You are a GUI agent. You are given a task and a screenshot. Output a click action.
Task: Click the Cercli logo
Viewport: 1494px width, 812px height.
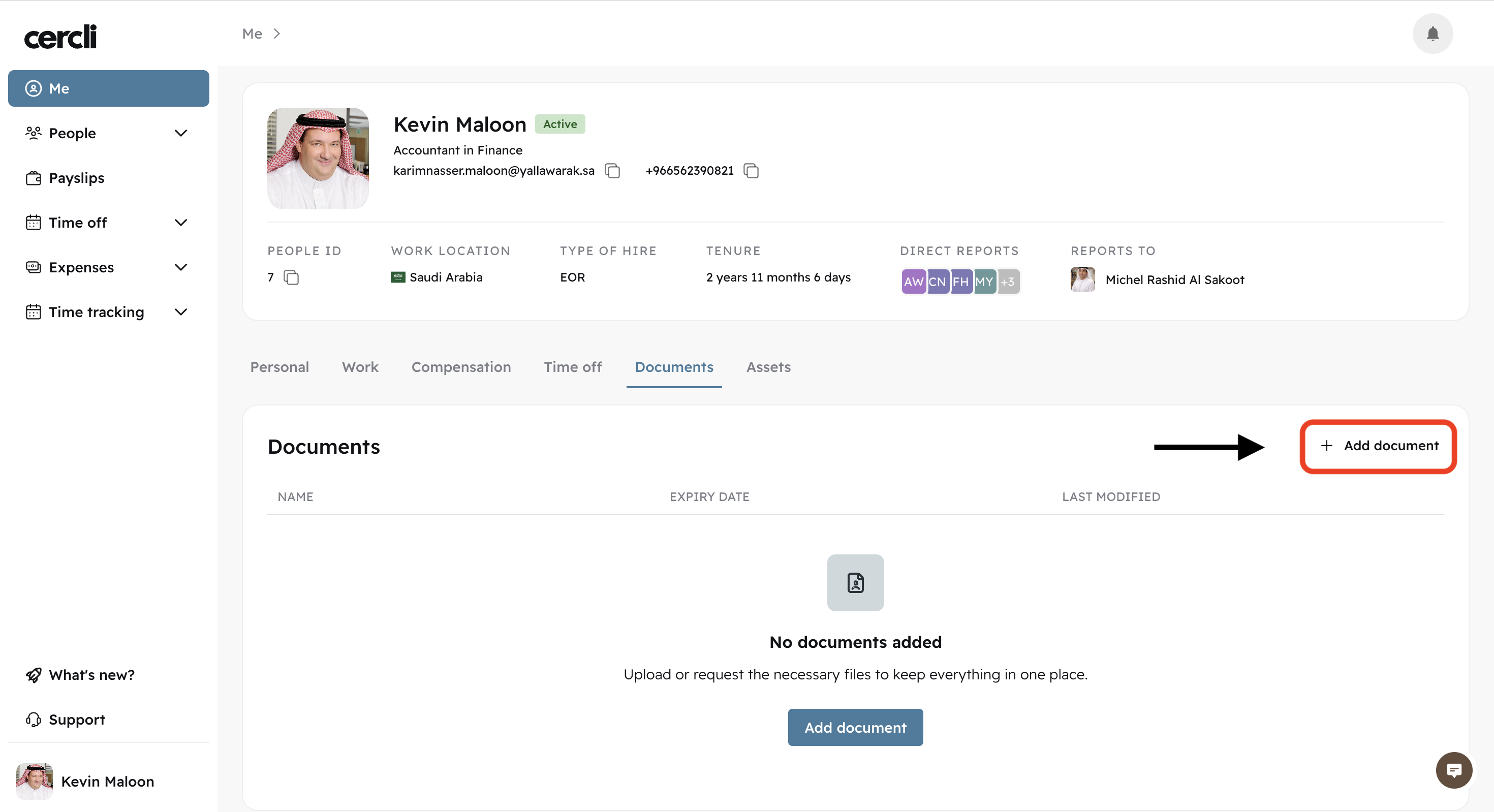(x=60, y=37)
